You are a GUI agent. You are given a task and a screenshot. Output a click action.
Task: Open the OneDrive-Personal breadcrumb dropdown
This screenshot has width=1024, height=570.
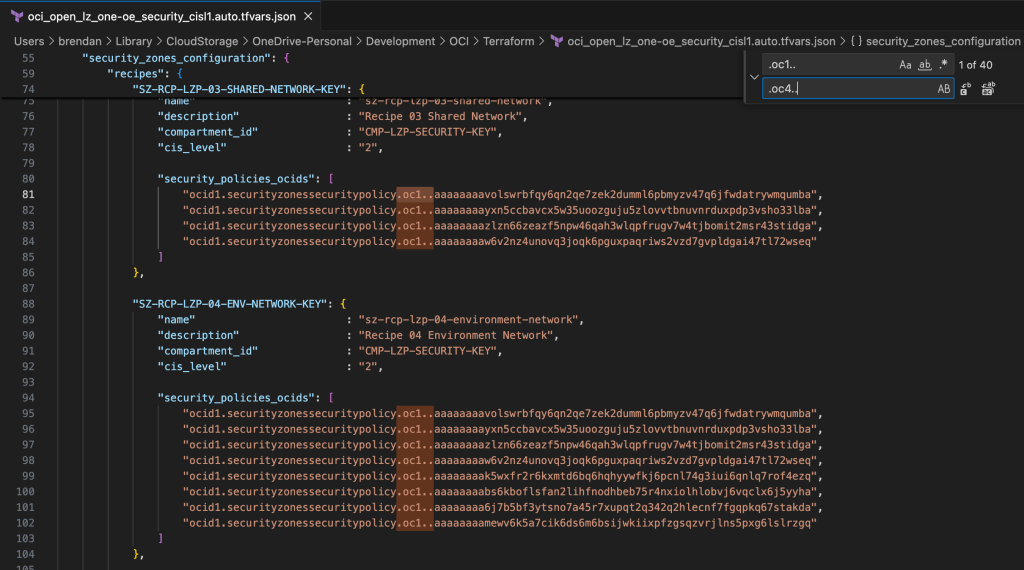[x=301, y=41]
